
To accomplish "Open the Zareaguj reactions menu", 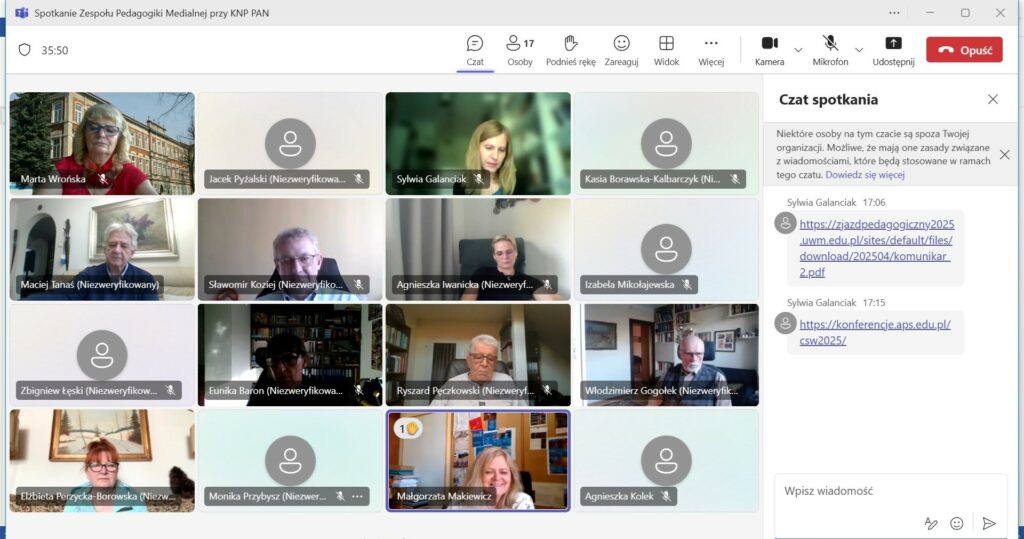I will coord(621,49).
